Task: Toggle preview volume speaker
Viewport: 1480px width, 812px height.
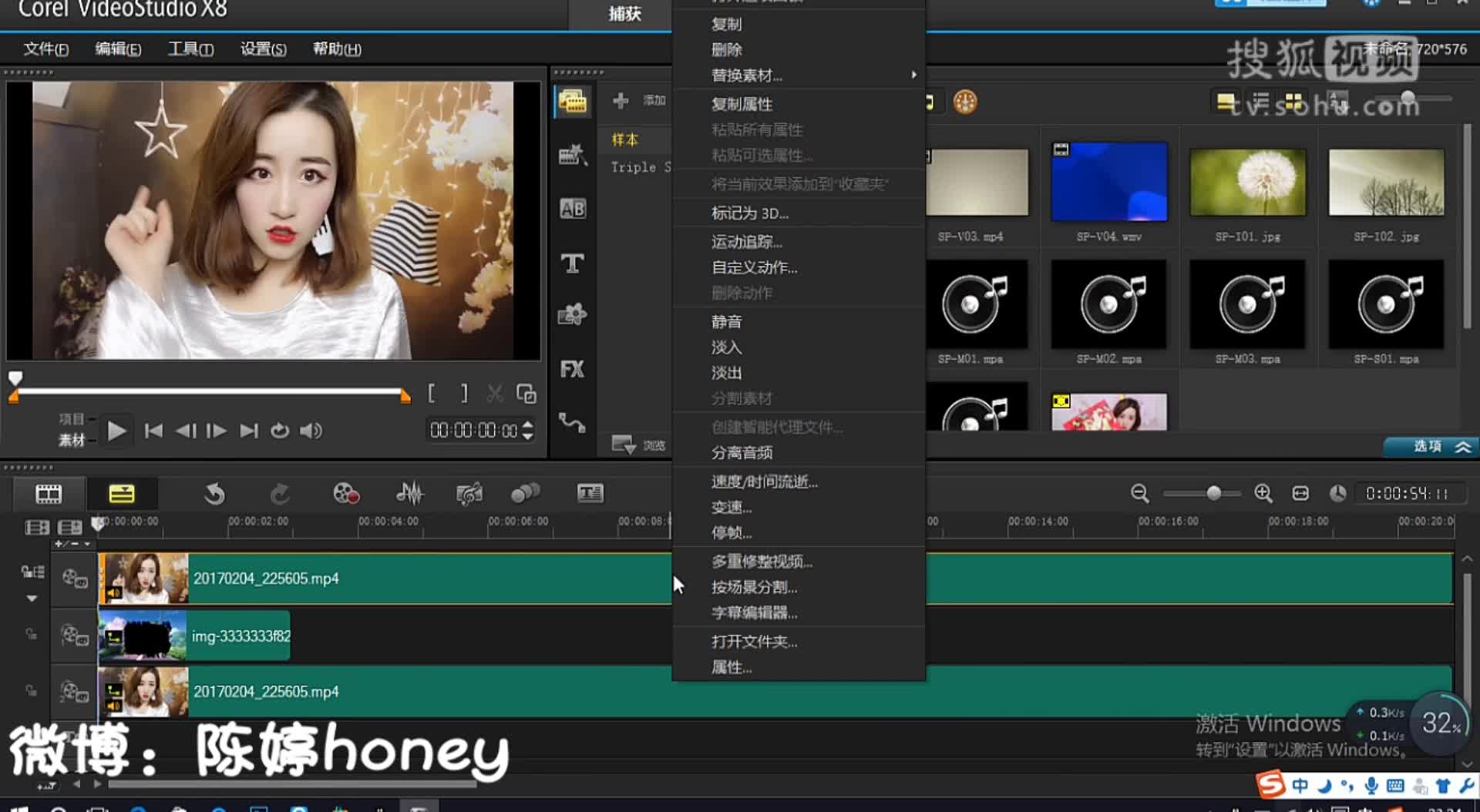Action: point(311,431)
